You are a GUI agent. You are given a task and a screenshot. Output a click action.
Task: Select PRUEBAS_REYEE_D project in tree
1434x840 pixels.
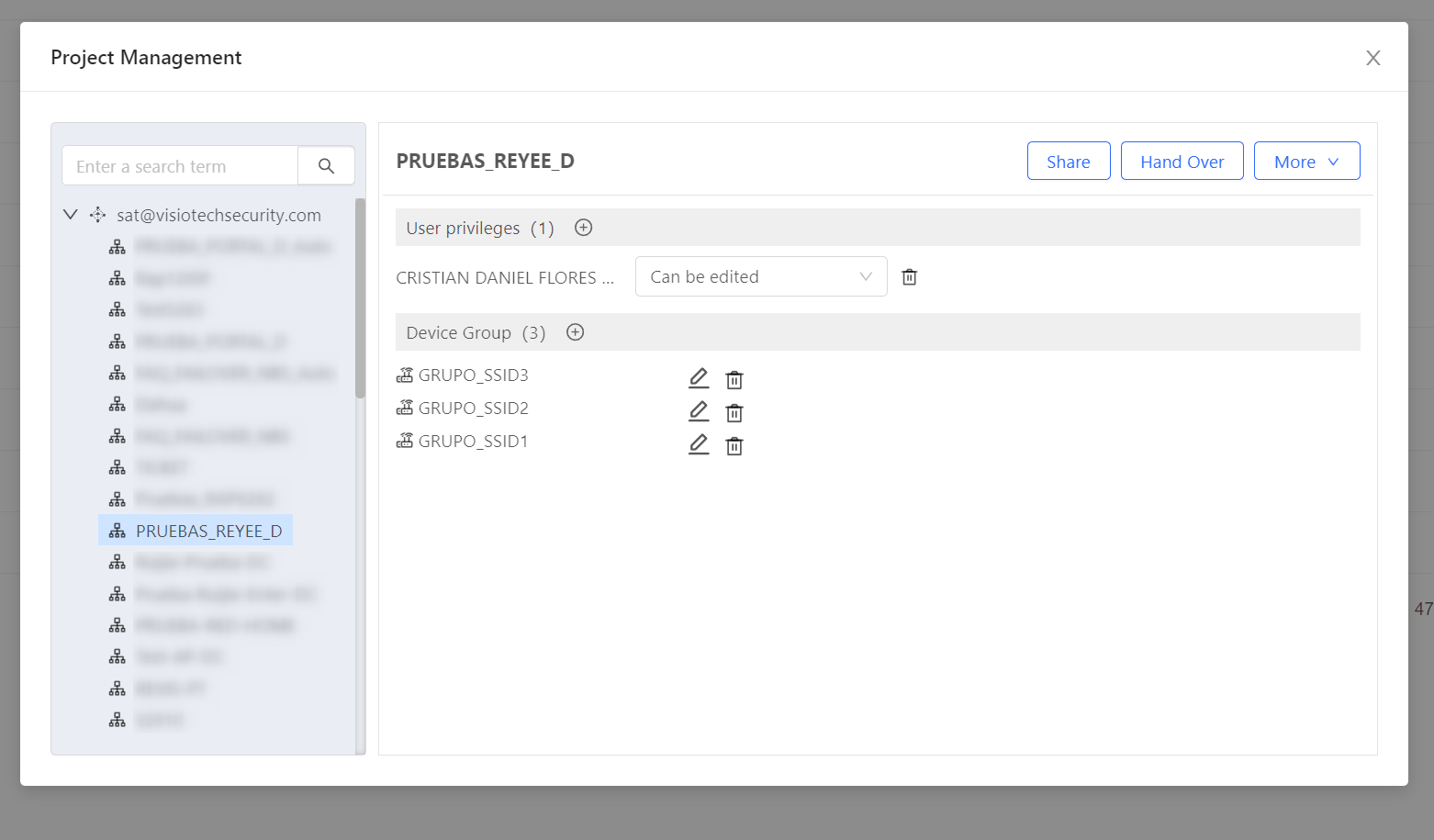(196, 531)
